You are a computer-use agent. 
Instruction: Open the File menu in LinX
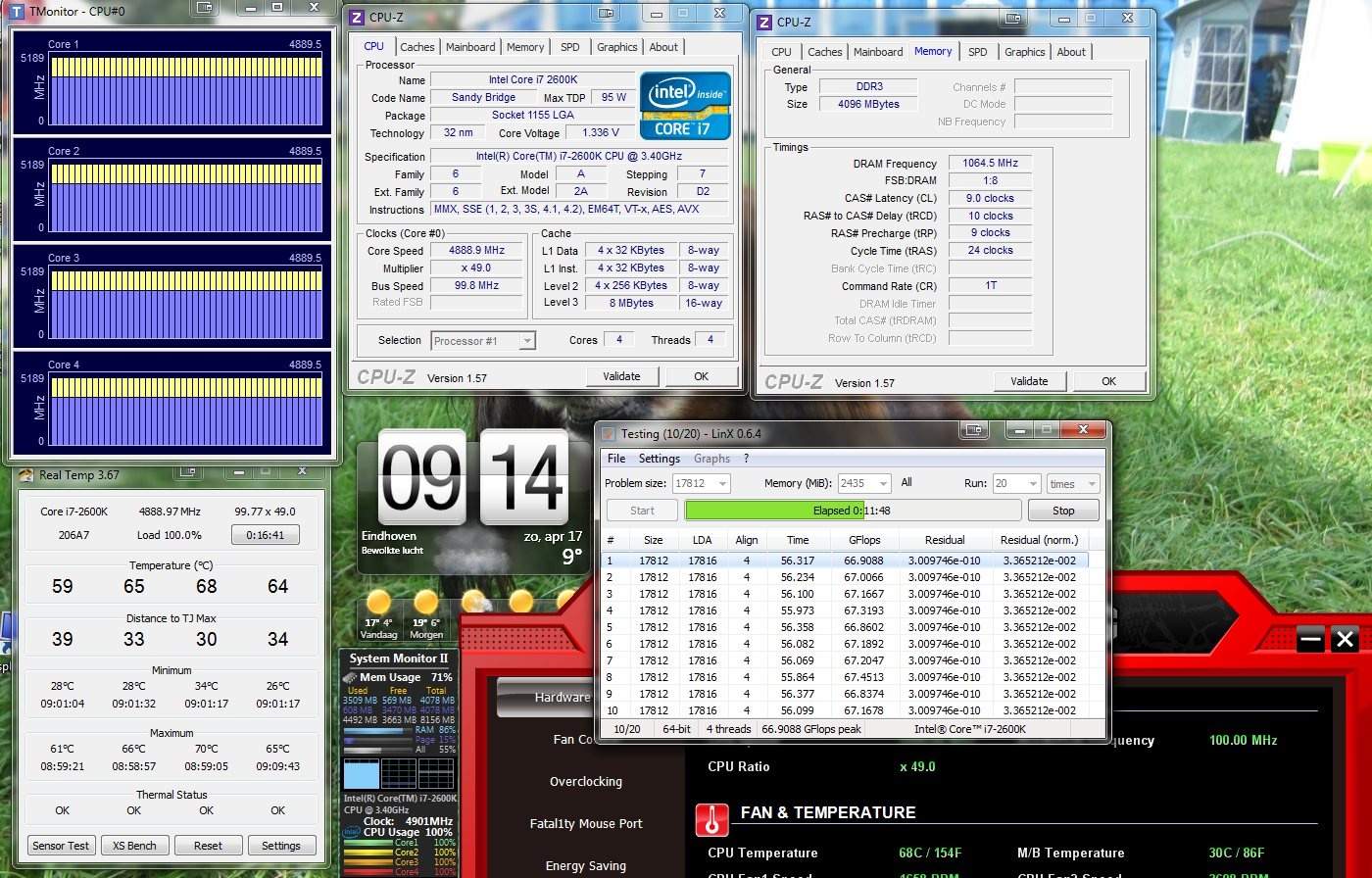[x=616, y=459]
